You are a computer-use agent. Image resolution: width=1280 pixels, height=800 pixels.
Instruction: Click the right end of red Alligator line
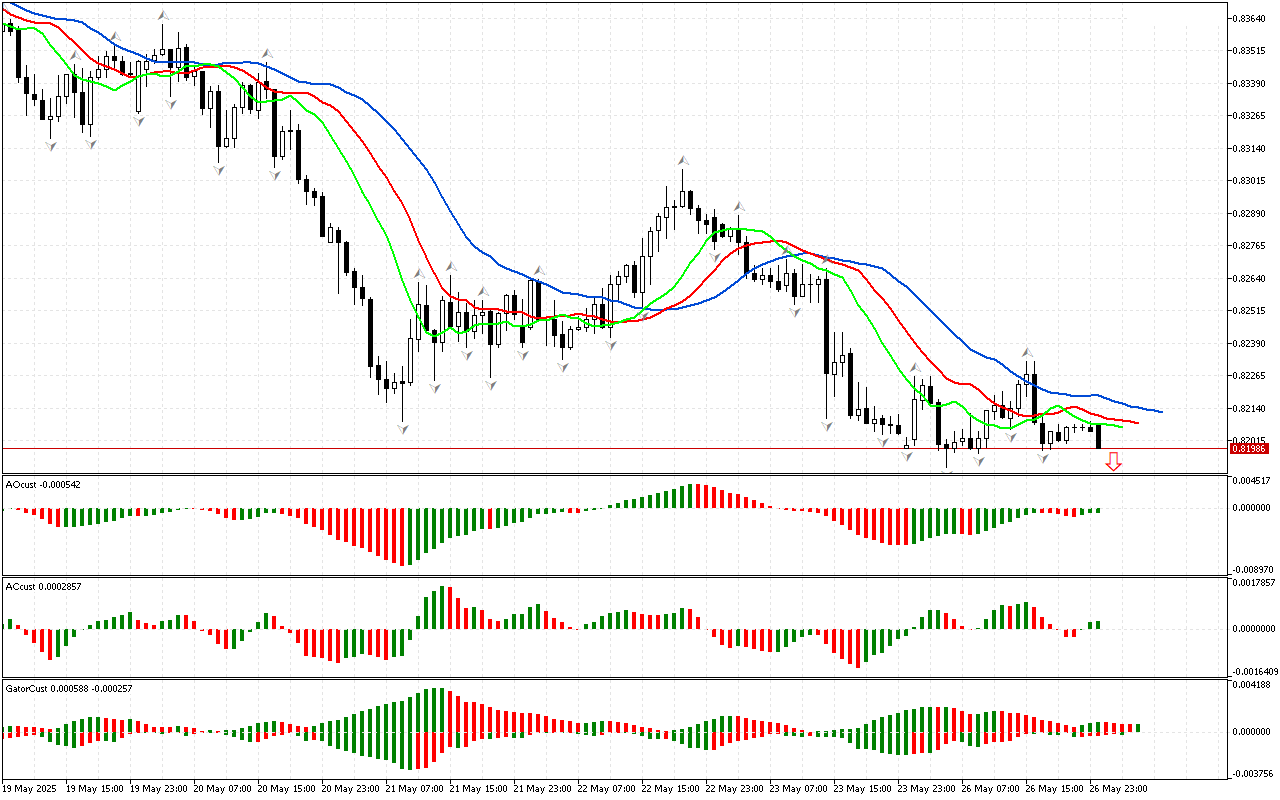pyautogui.click(x=1136, y=422)
